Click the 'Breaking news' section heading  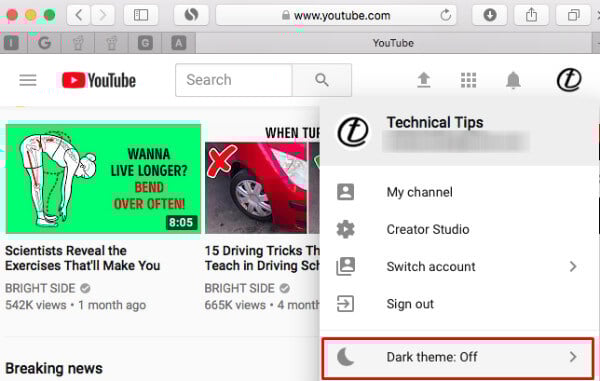(x=54, y=368)
